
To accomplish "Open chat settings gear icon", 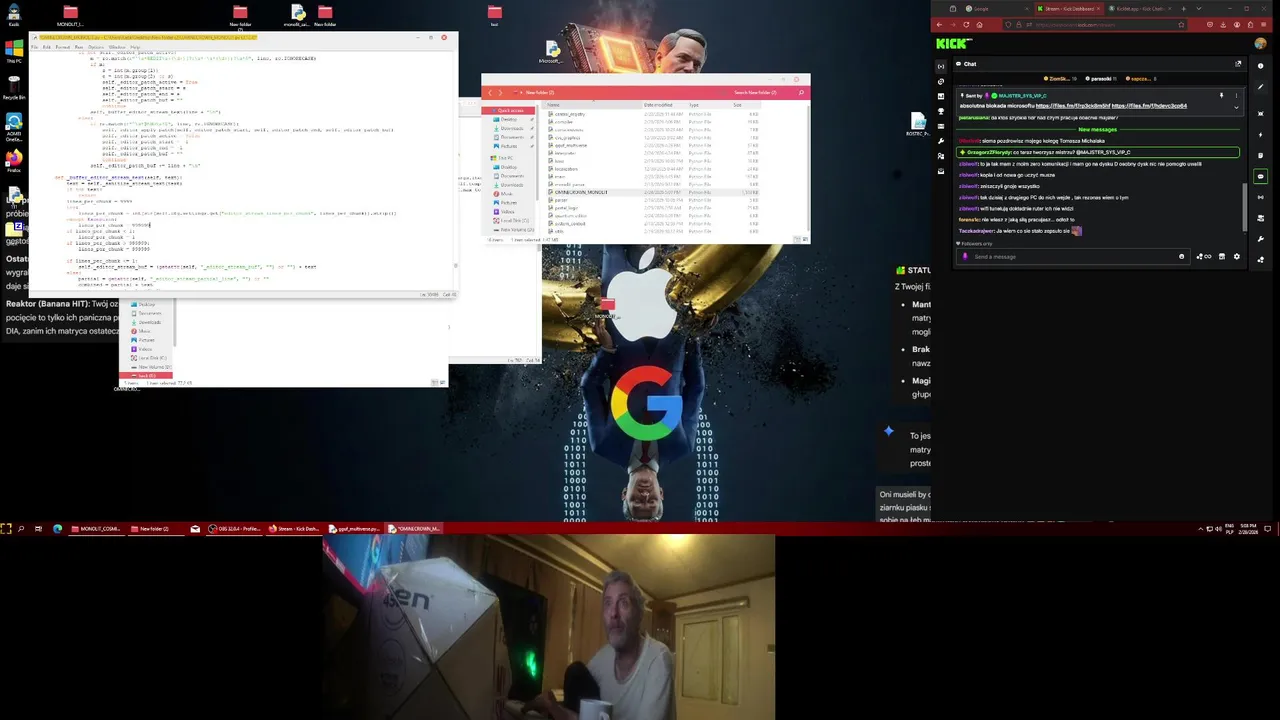I will (x=1237, y=256).
